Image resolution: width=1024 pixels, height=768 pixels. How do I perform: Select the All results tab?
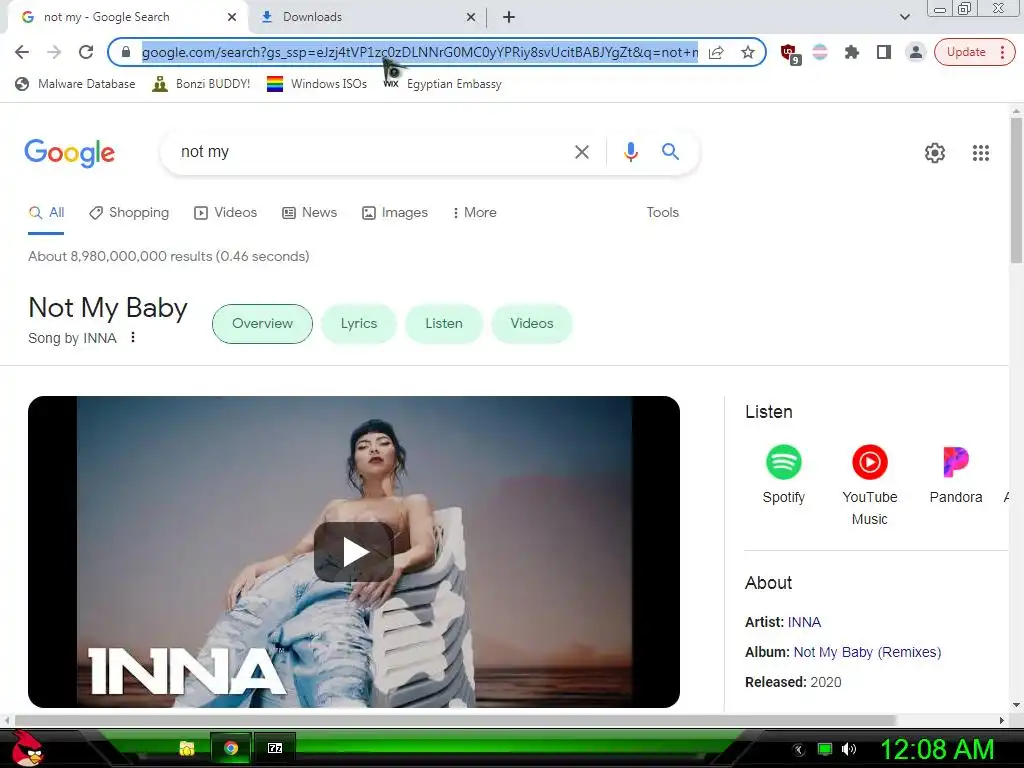point(46,213)
